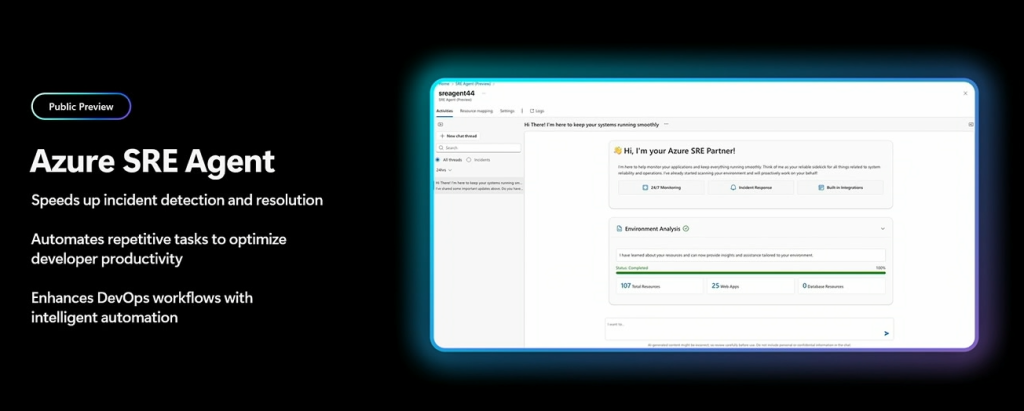Collapse the Environment Analysis card chevron
The image size is (1024, 411).
coord(883,229)
